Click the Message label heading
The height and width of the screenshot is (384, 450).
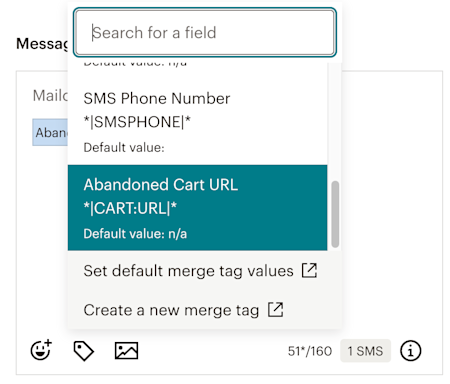(x=42, y=44)
